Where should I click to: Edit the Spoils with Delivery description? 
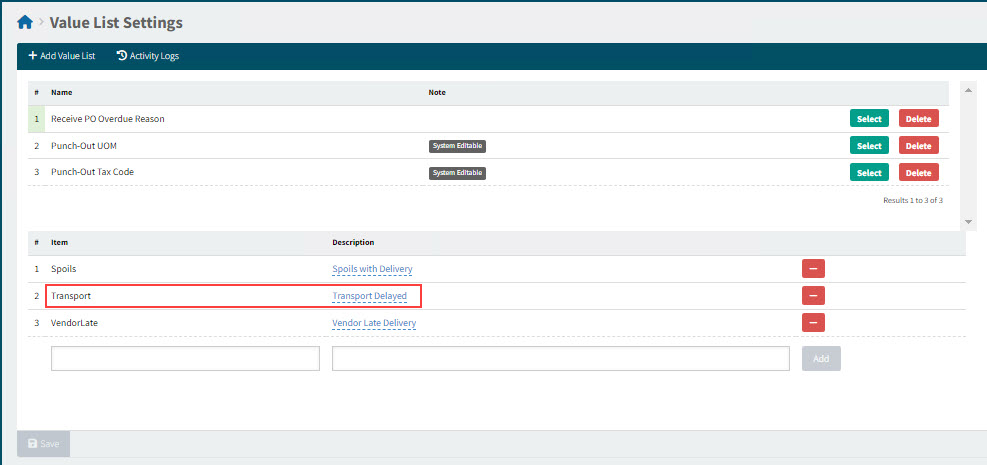click(372, 269)
